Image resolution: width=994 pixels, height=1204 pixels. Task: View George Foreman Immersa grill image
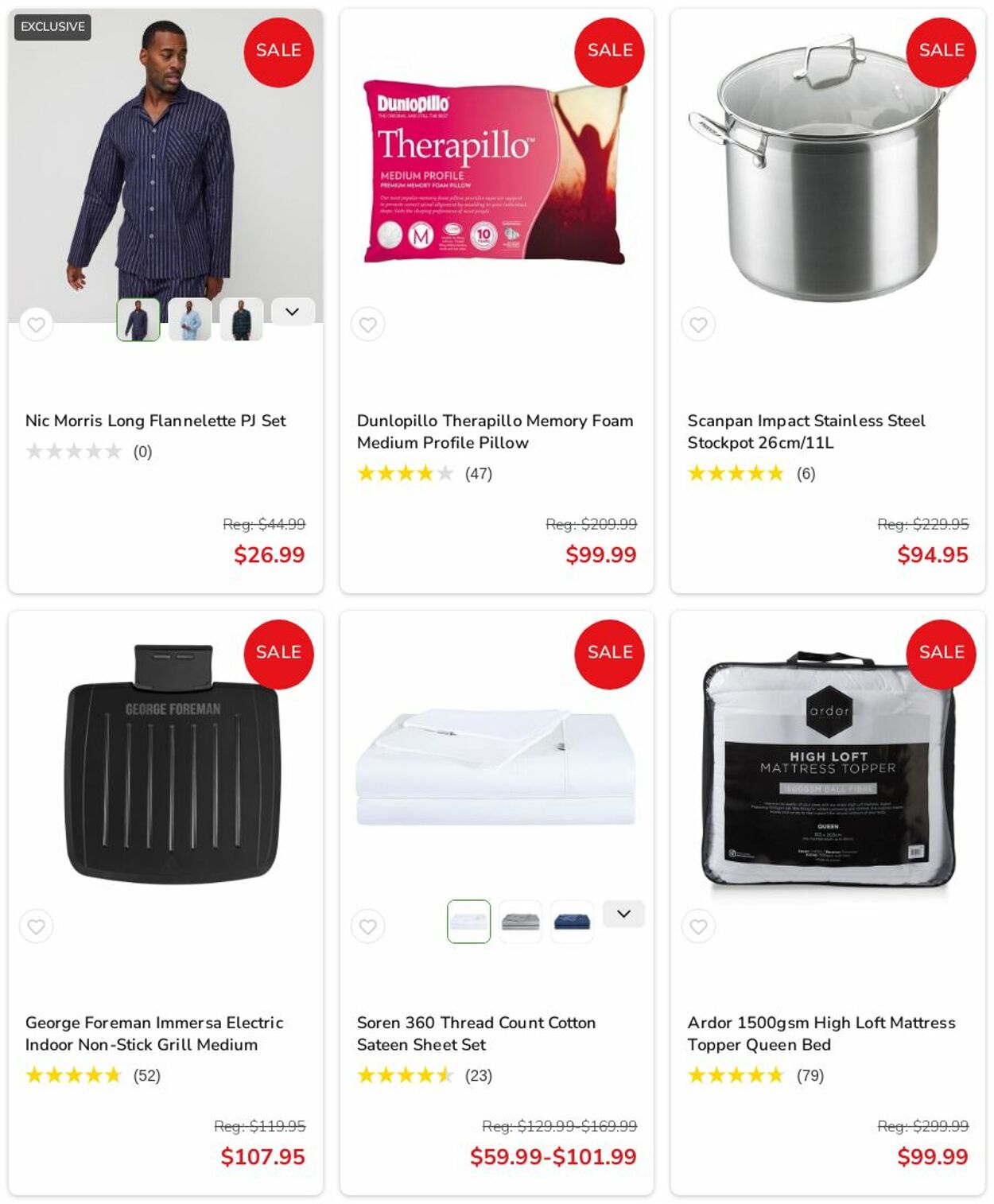click(x=173, y=763)
